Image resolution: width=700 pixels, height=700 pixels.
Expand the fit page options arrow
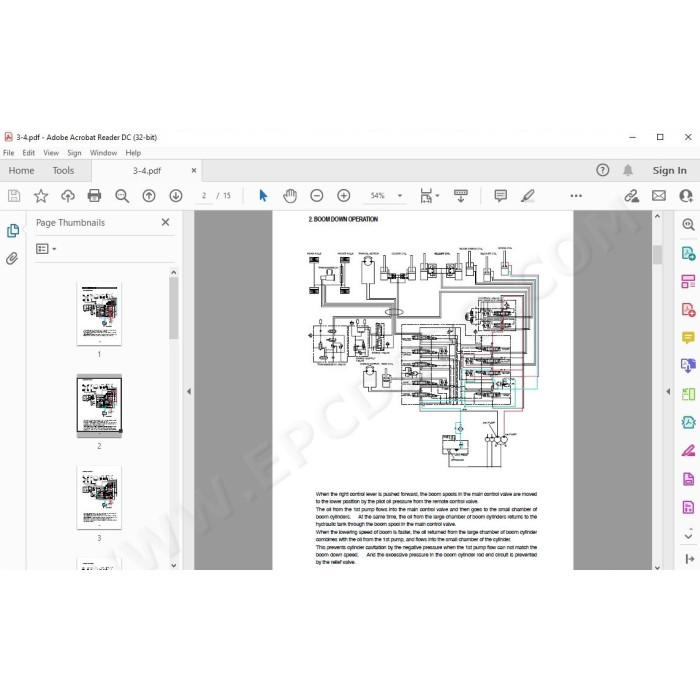tap(438, 196)
